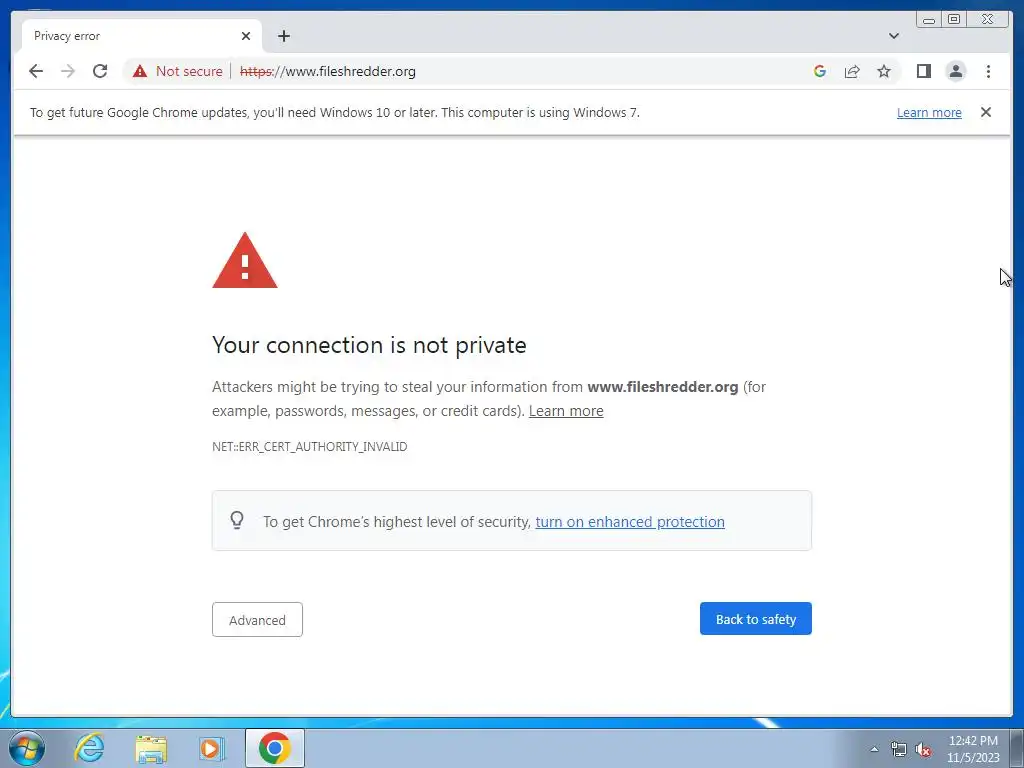
Task: Click the muted volume tray icon
Action: [x=923, y=749]
